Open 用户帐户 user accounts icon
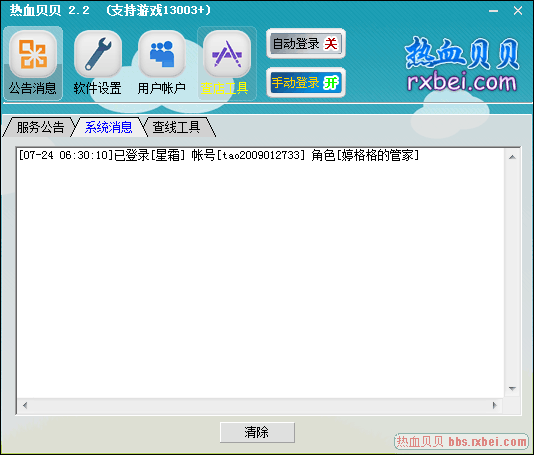 point(161,63)
